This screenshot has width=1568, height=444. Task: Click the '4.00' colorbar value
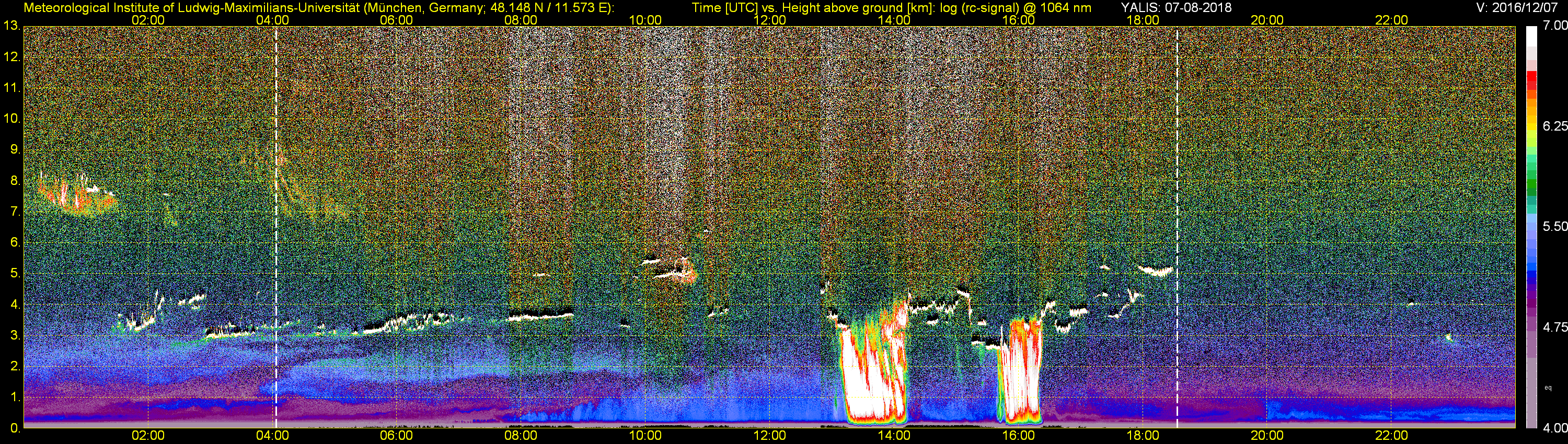pos(1554,428)
